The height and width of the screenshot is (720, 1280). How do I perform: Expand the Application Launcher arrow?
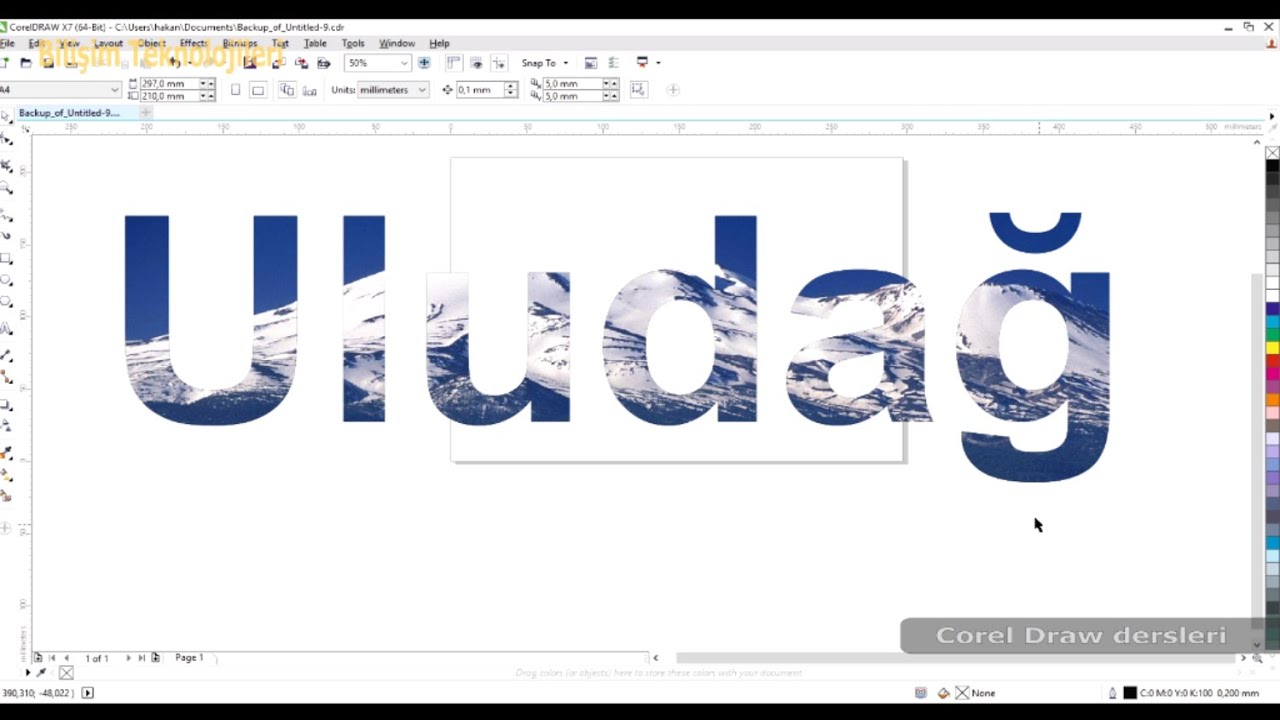coord(658,63)
